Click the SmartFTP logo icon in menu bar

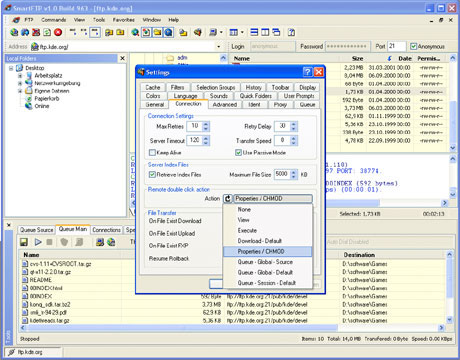tap(16, 20)
